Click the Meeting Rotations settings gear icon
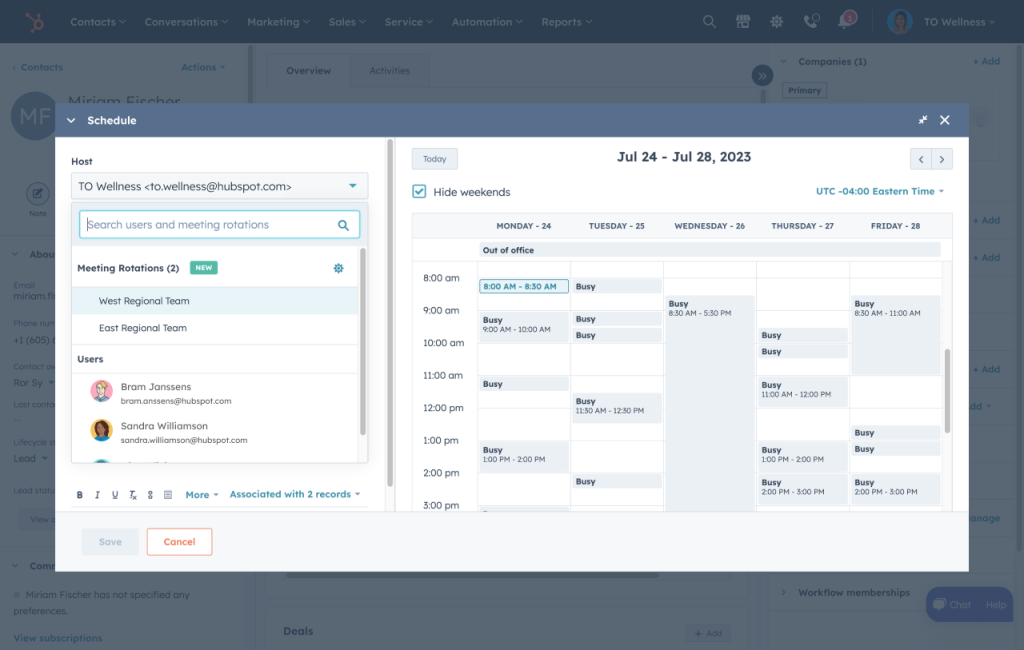 click(338, 268)
